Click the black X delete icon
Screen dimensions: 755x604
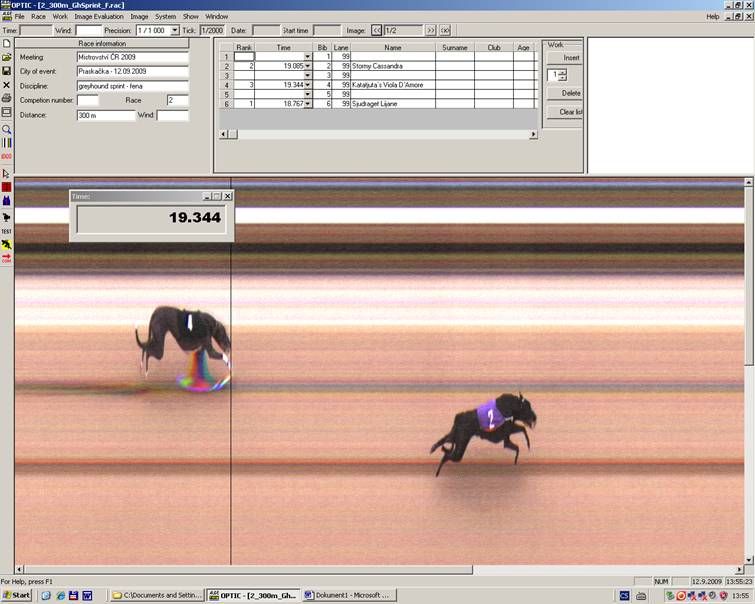[6, 85]
